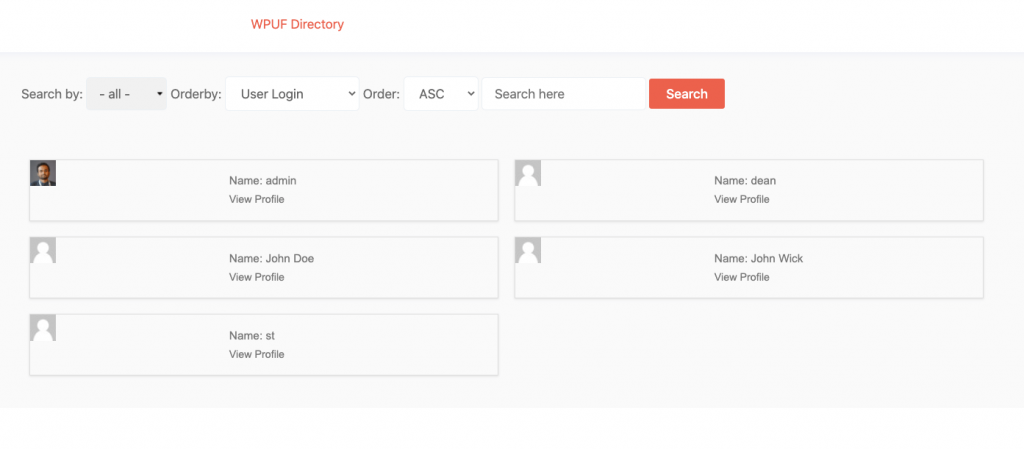
Task: Open John Wick's View Profile link
Action: click(742, 277)
